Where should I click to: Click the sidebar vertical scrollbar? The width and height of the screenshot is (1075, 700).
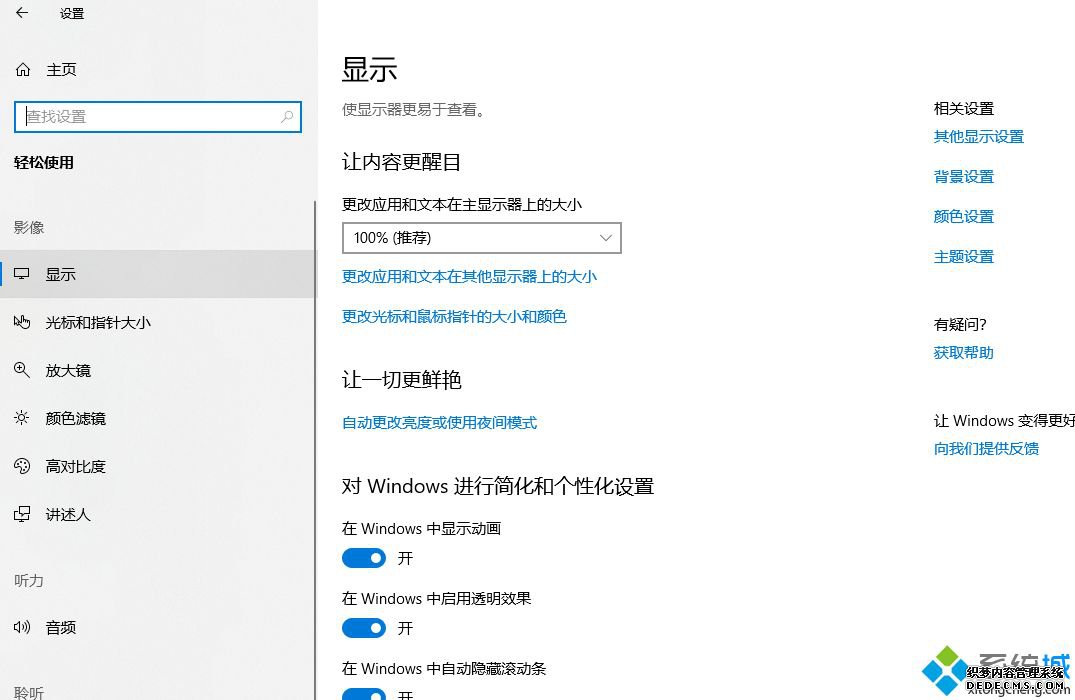(315, 450)
